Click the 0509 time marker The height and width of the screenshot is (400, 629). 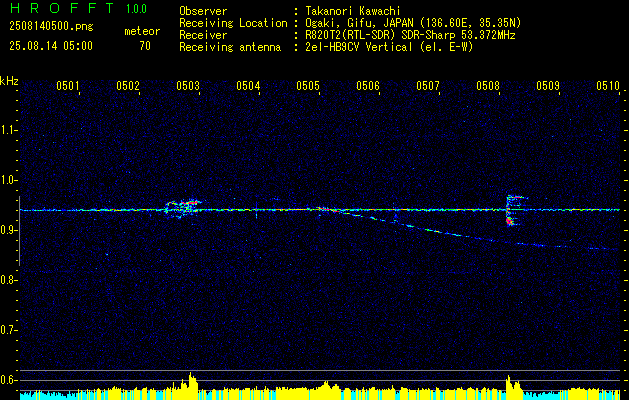[548, 86]
